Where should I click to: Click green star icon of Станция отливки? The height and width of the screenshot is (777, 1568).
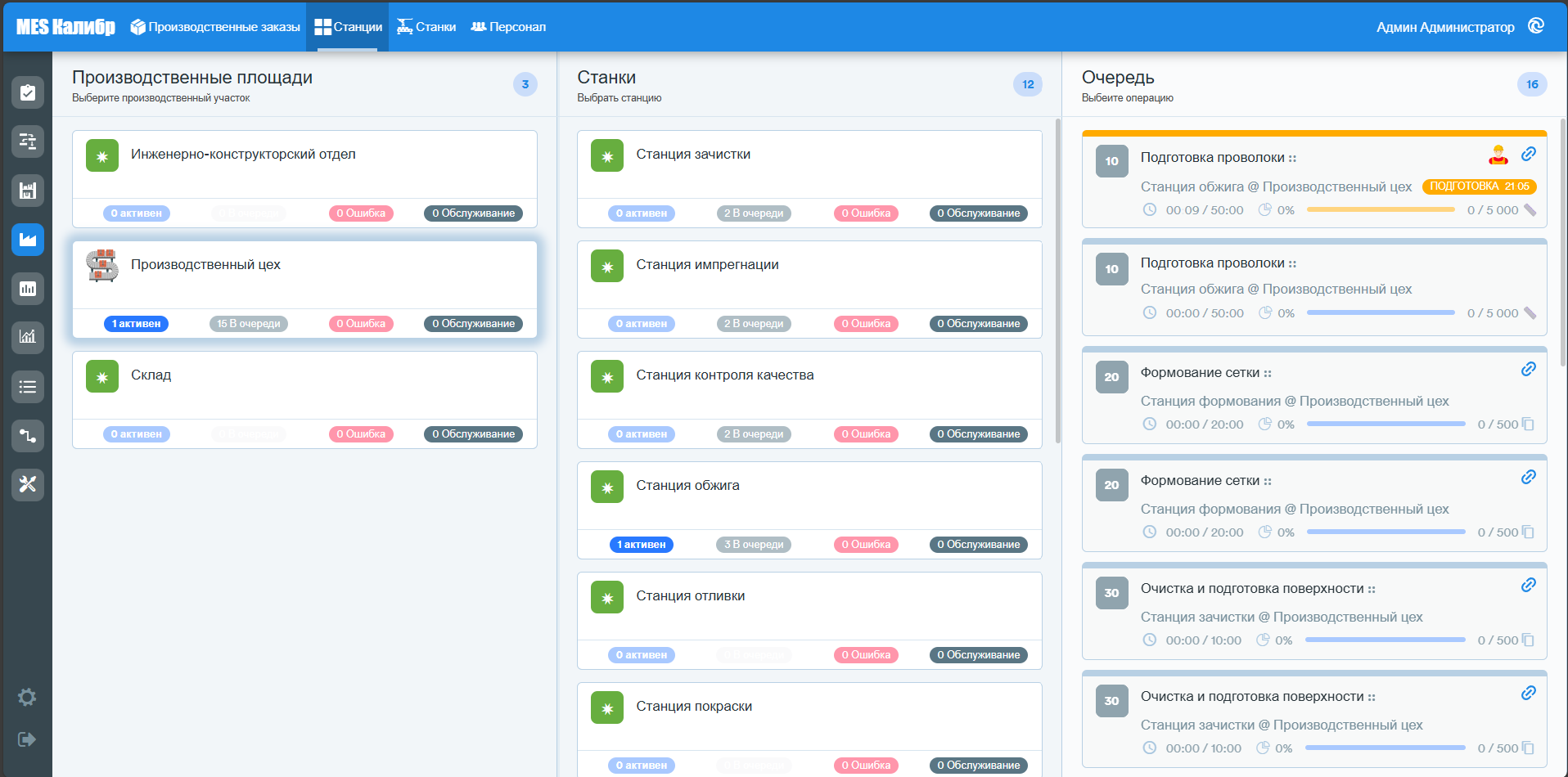coord(607,598)
